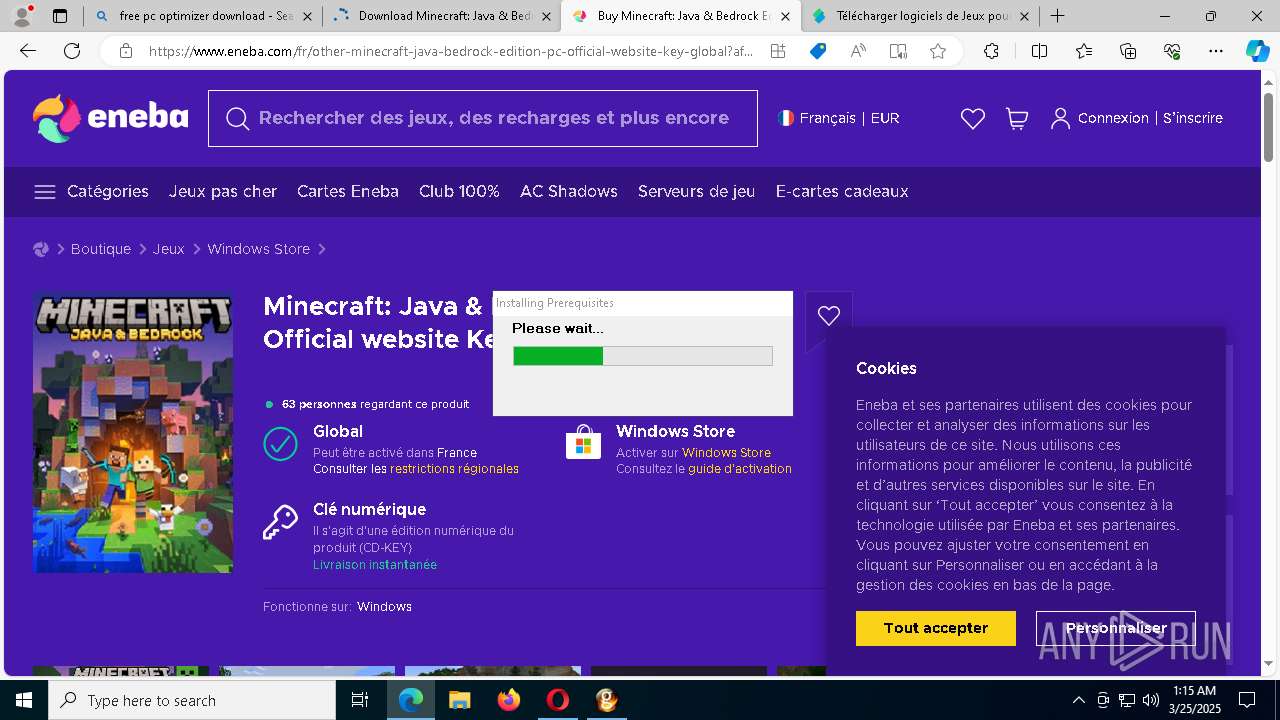Launch Firefox from taskbar
This screenshot has width=1280, height=720.
[509, 700]
